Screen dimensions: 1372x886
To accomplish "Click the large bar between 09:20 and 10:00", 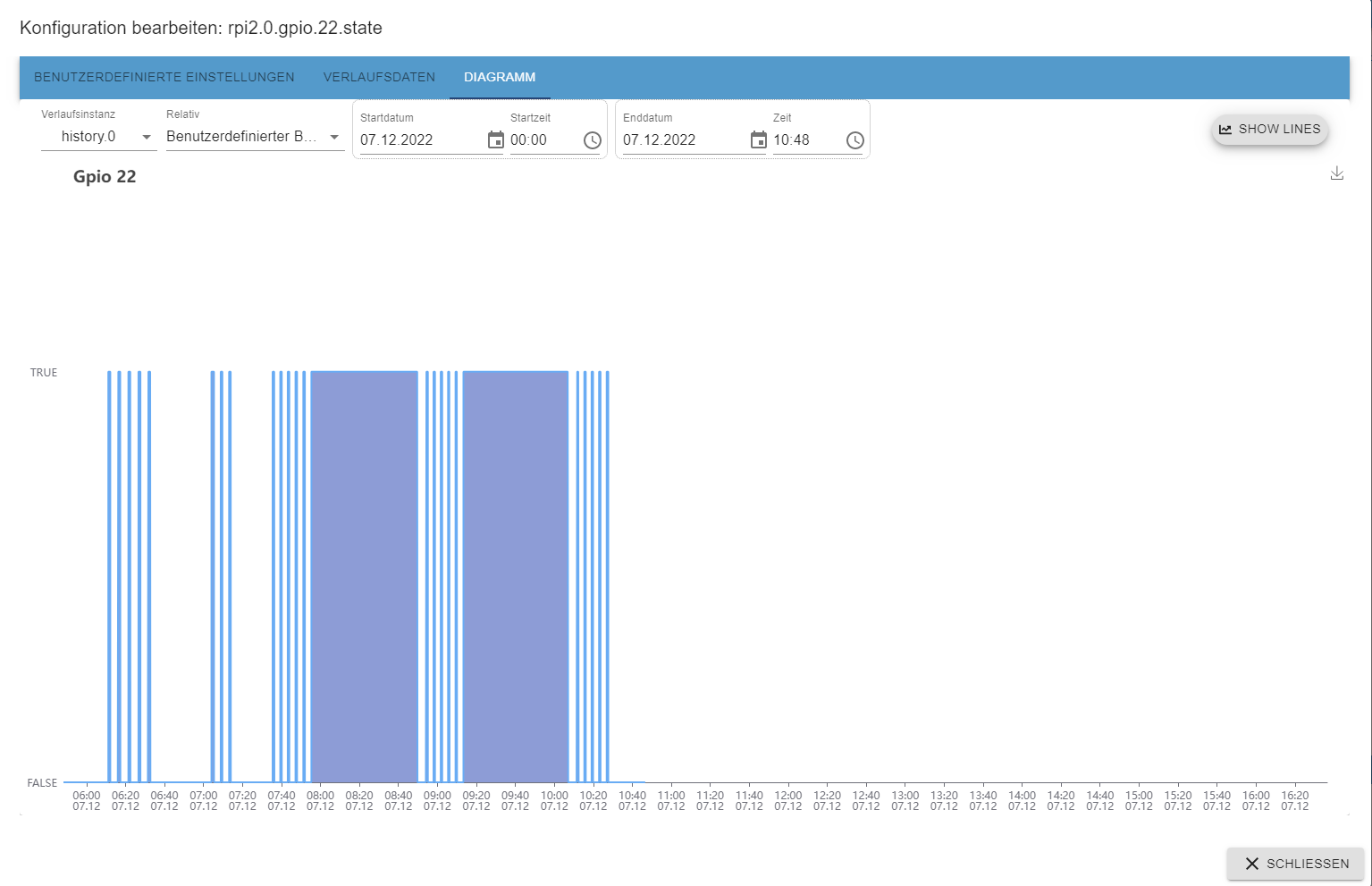I will (x=516, y=577).
